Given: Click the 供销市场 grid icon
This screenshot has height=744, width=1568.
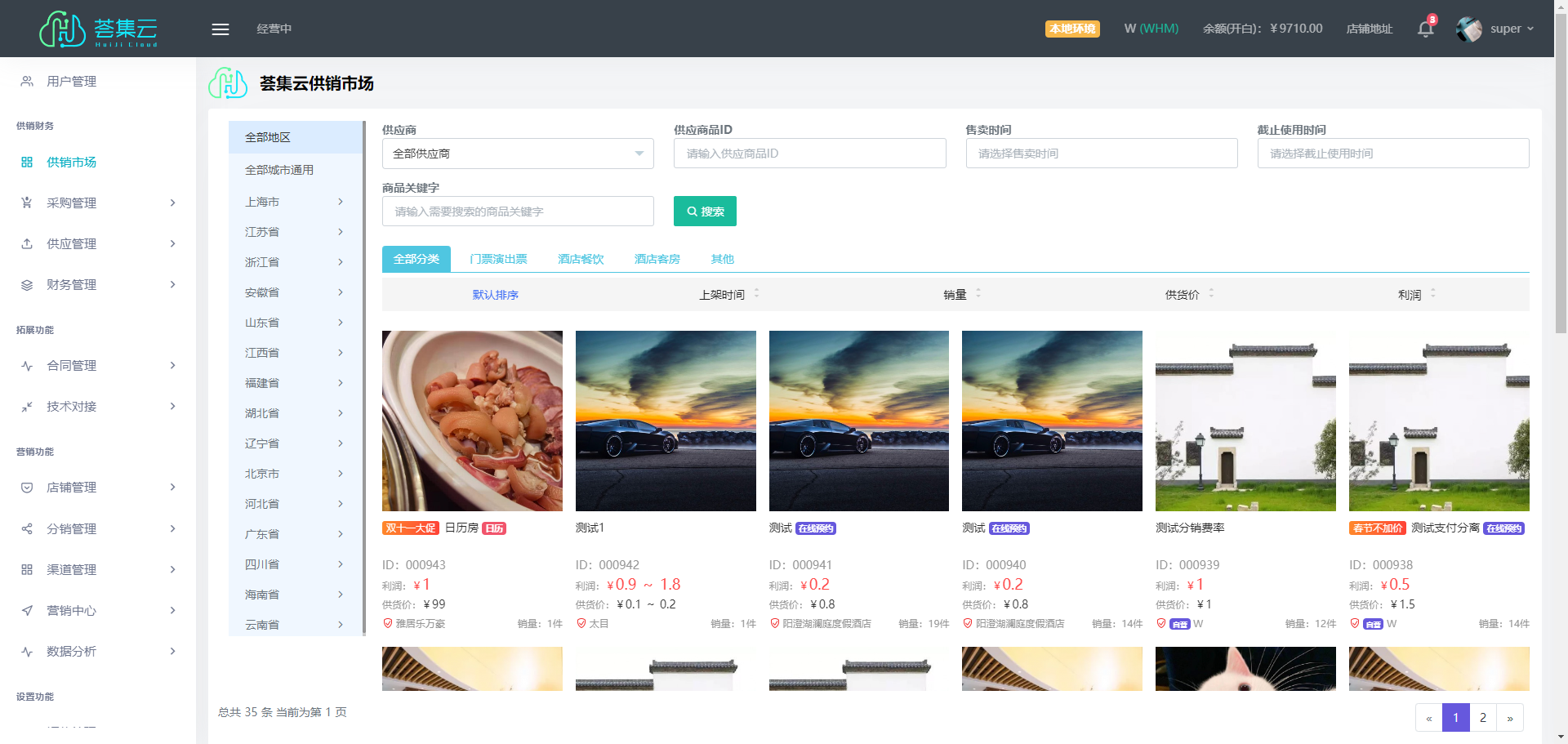Looking at the screenshot, I should [27, 163].
